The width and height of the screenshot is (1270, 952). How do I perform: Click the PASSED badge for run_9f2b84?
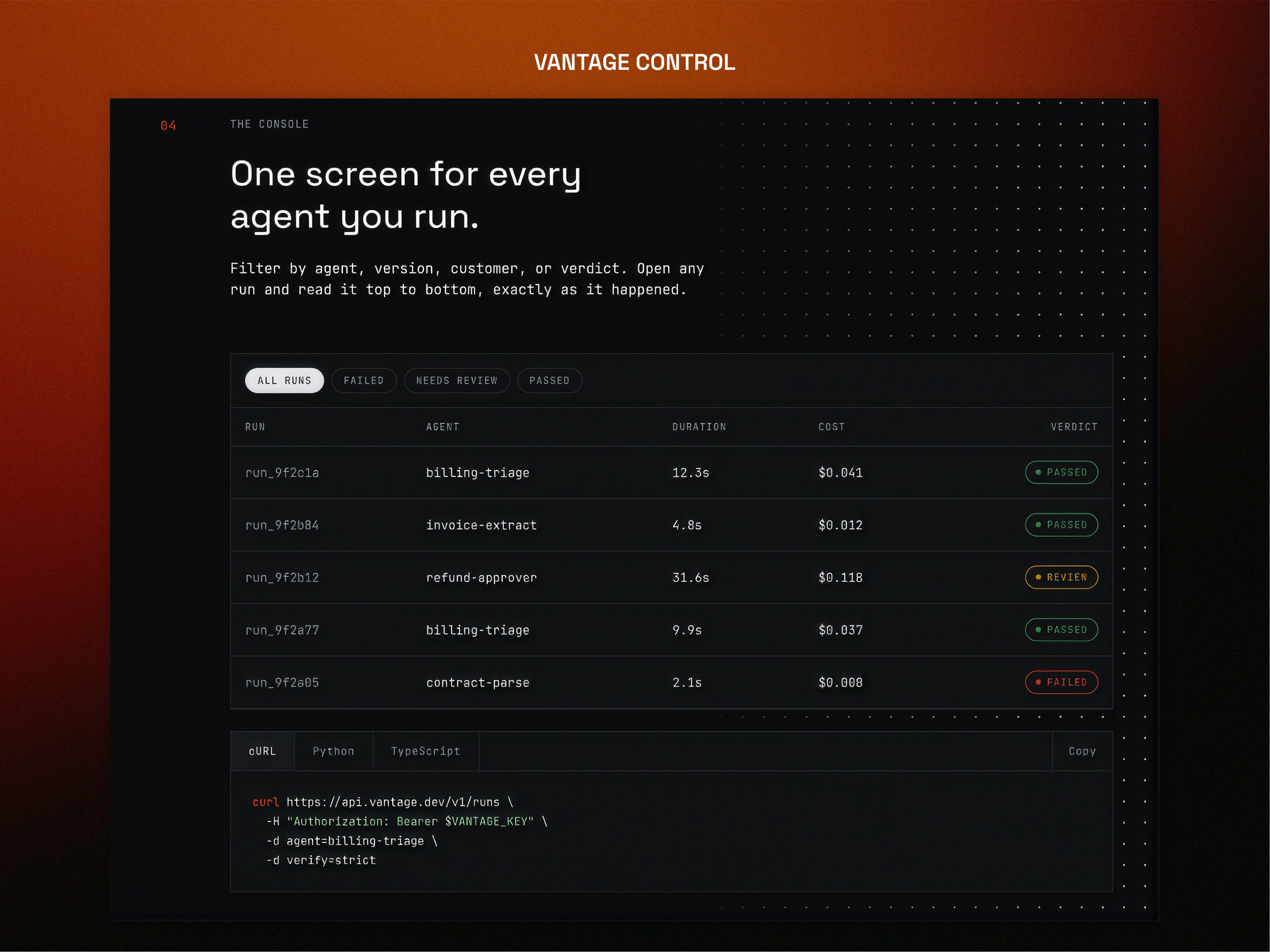point(1062,524)
